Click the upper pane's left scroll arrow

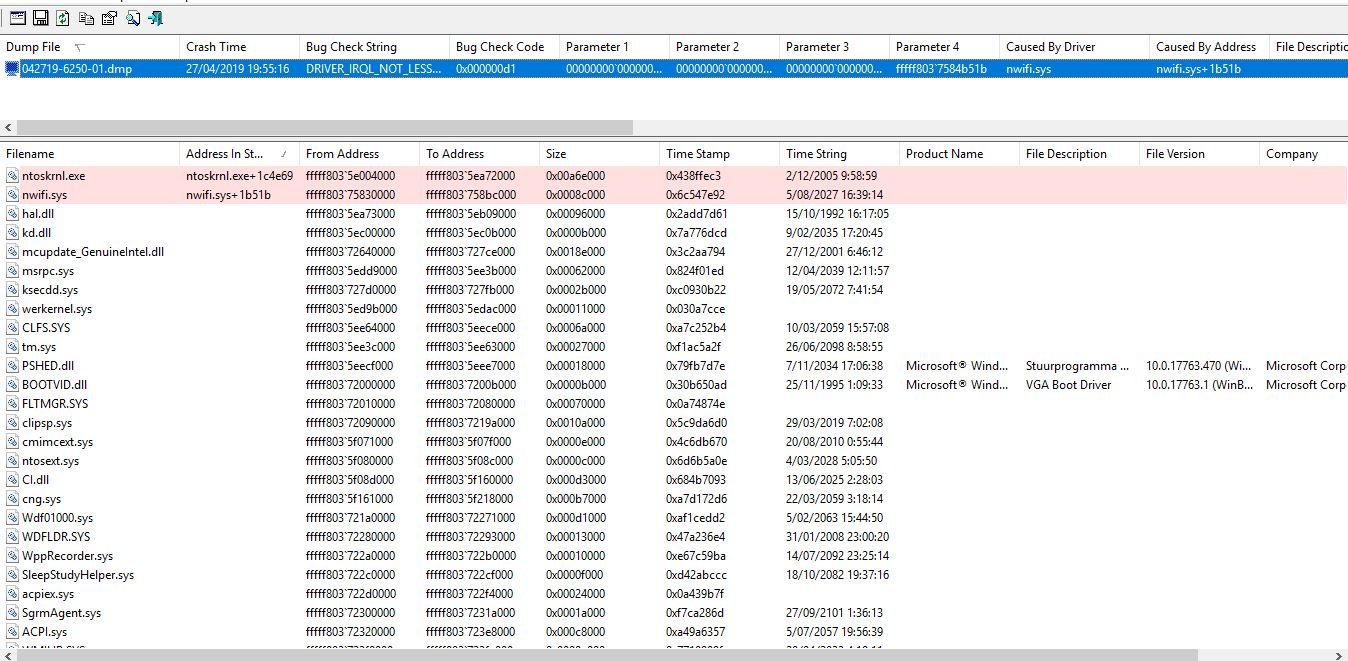8,128
